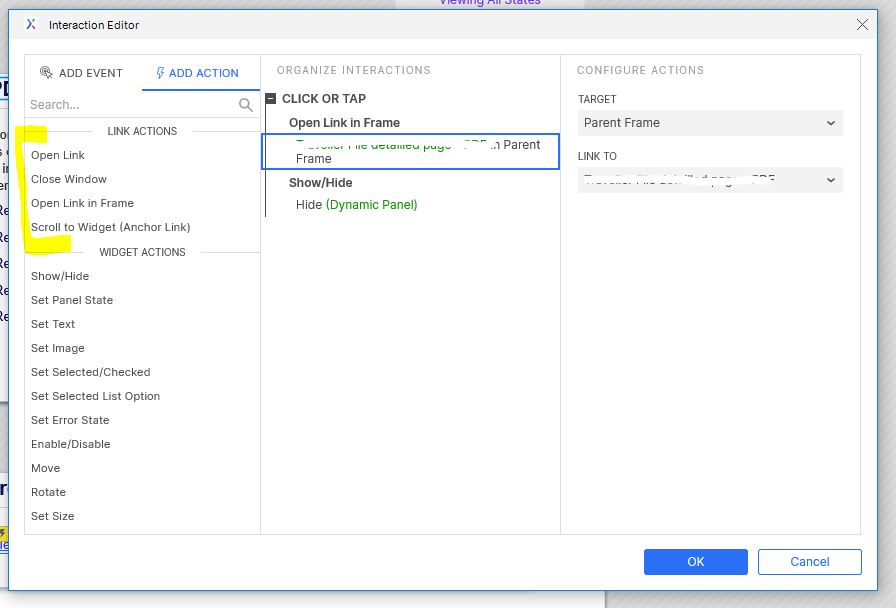The width and height of the screenshot is (896, 608).
Task: Select the Set Panel State action
Action: [x=71, y=300]
